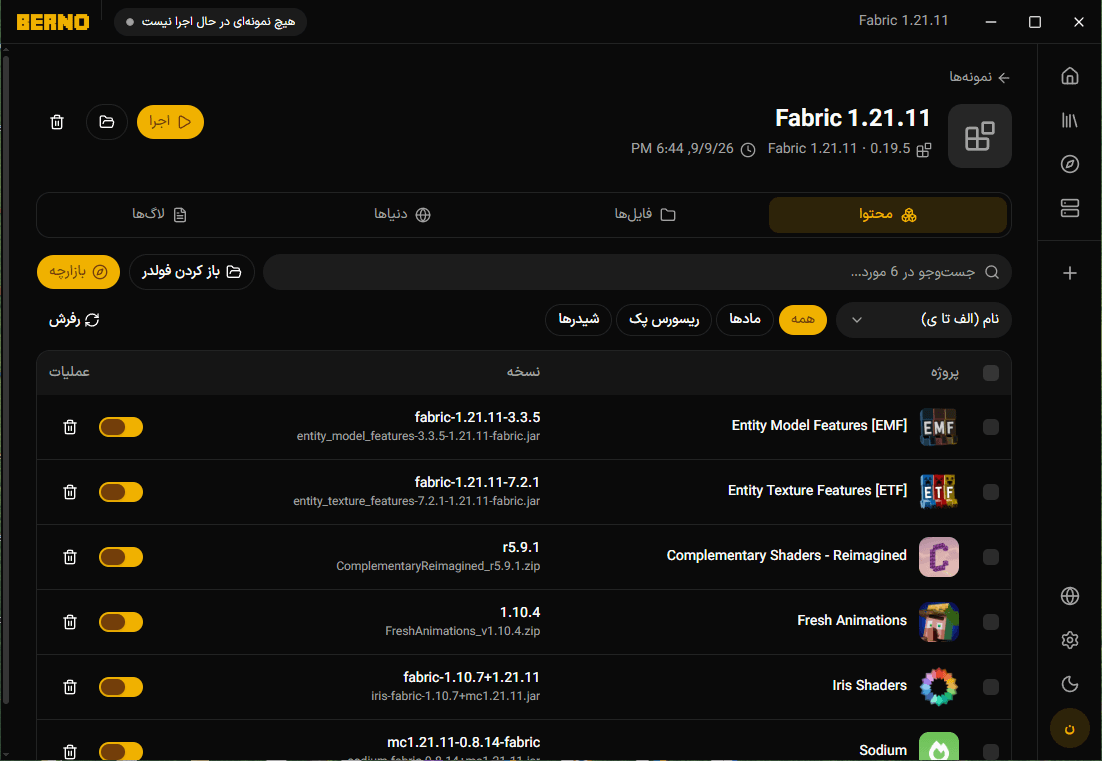Check the select-all checkbox in table header

tap(991, 372)
